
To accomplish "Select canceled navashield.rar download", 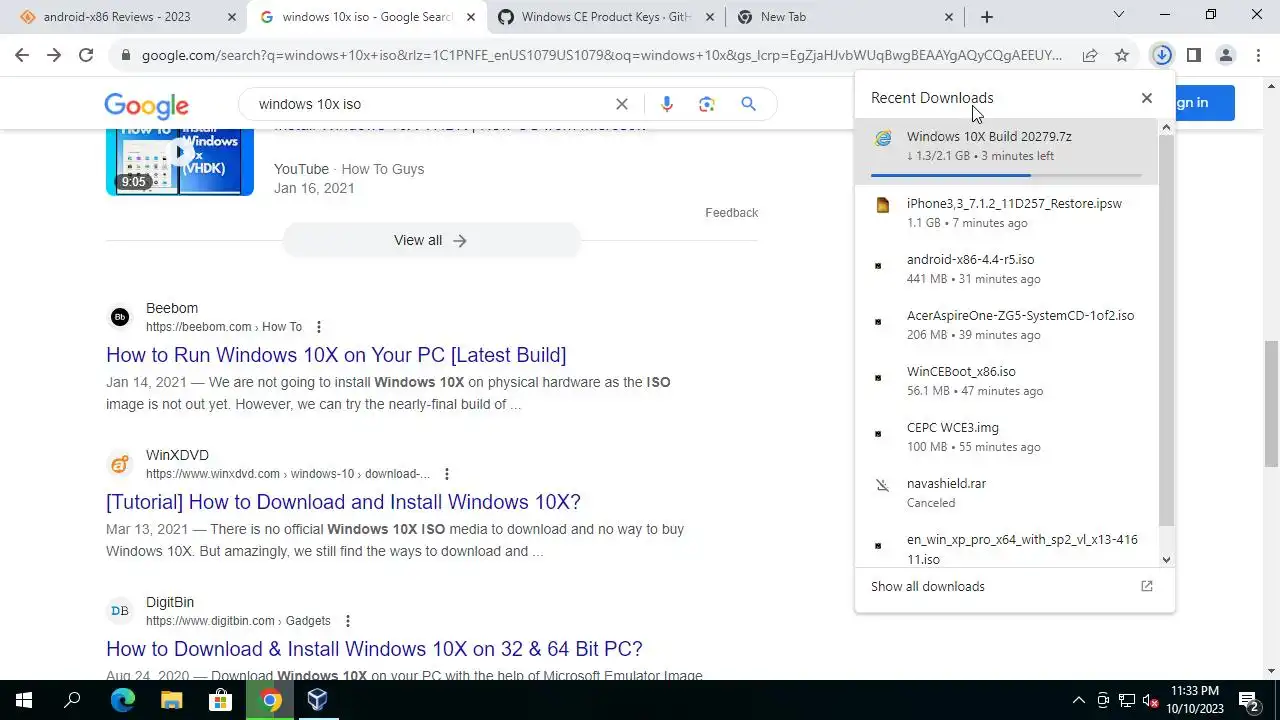I will (x=1007, y=493).
